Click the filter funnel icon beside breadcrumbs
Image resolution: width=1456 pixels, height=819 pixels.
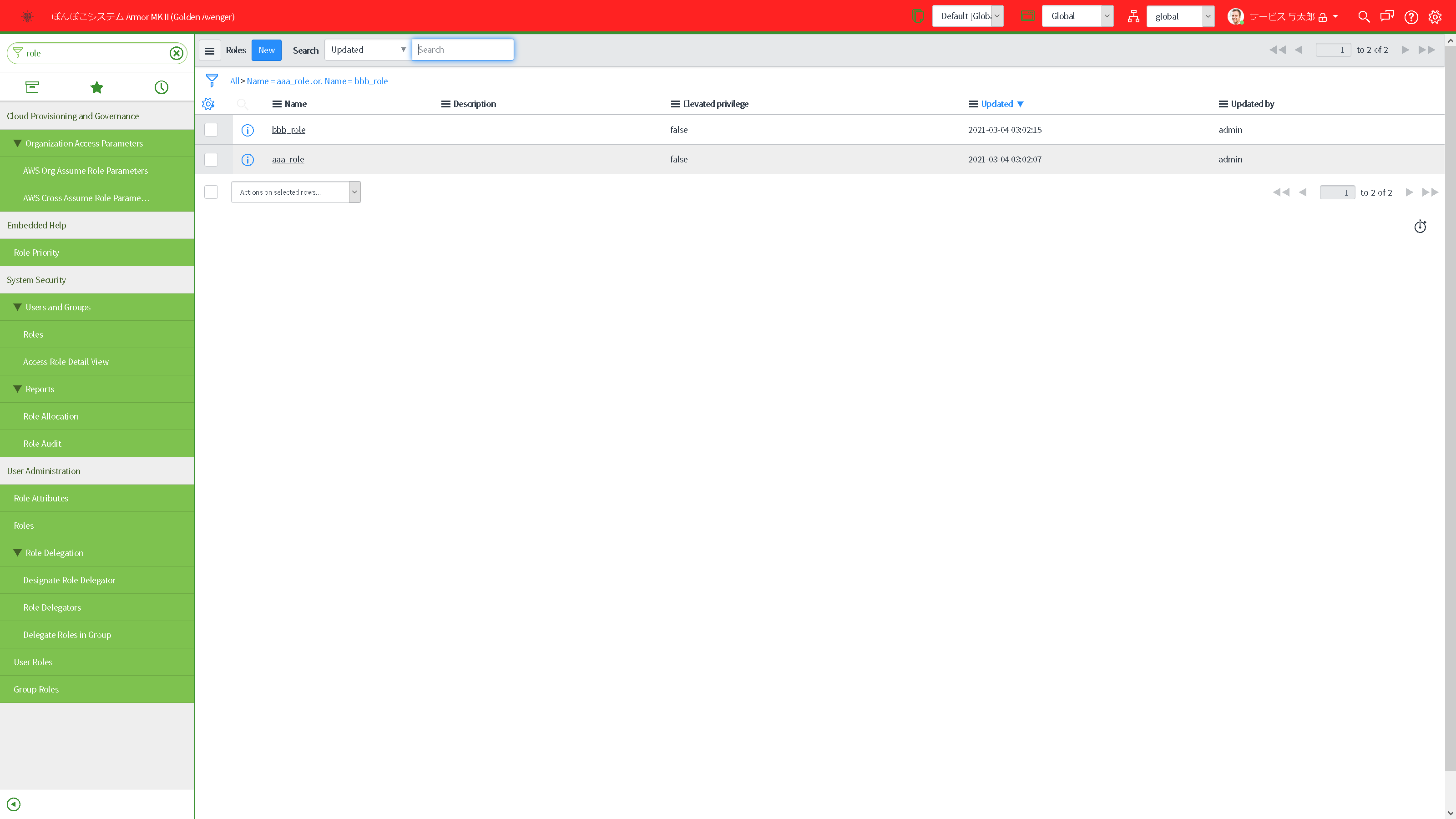[x=212, y=80]
